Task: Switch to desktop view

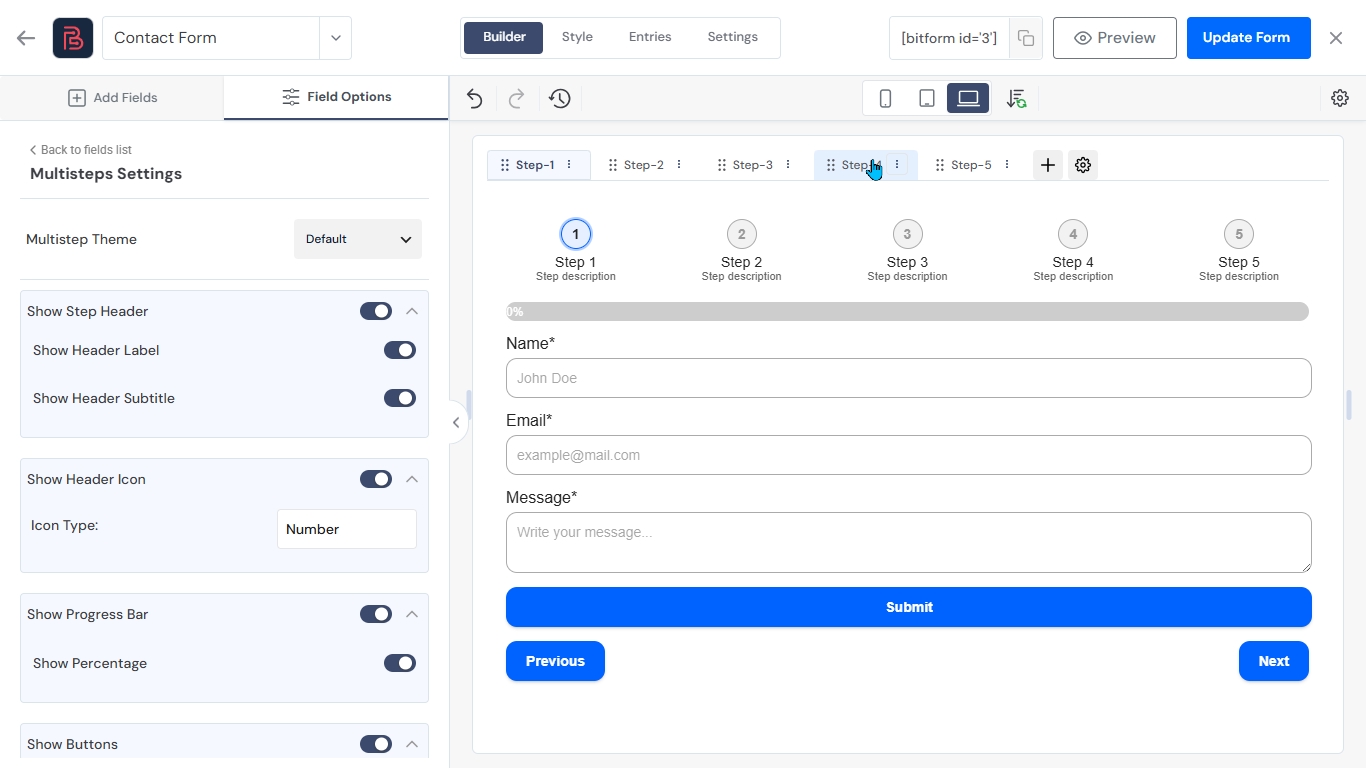Action: (x=968, y=98)
